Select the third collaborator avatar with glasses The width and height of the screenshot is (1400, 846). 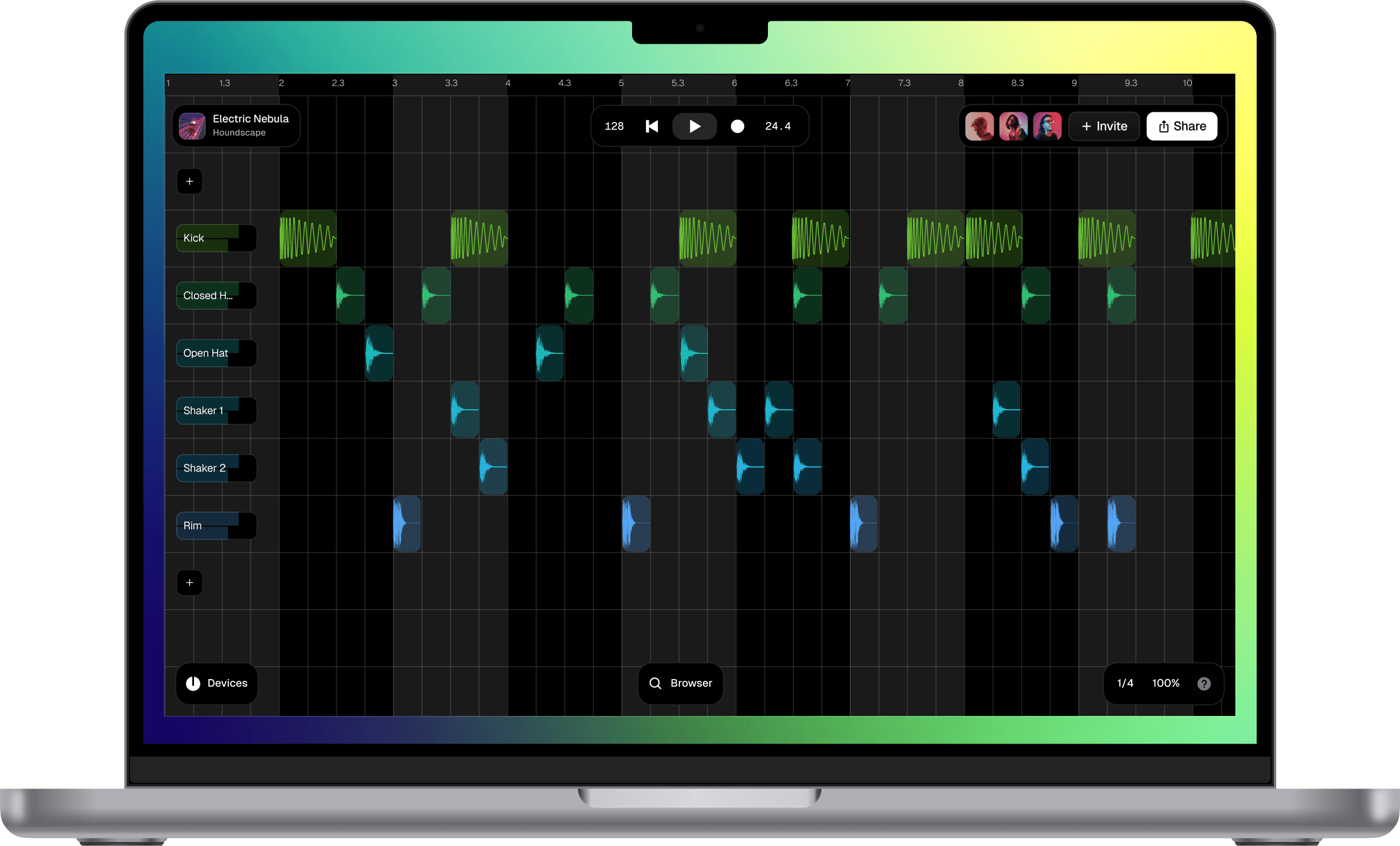(x=1047, y=126)
